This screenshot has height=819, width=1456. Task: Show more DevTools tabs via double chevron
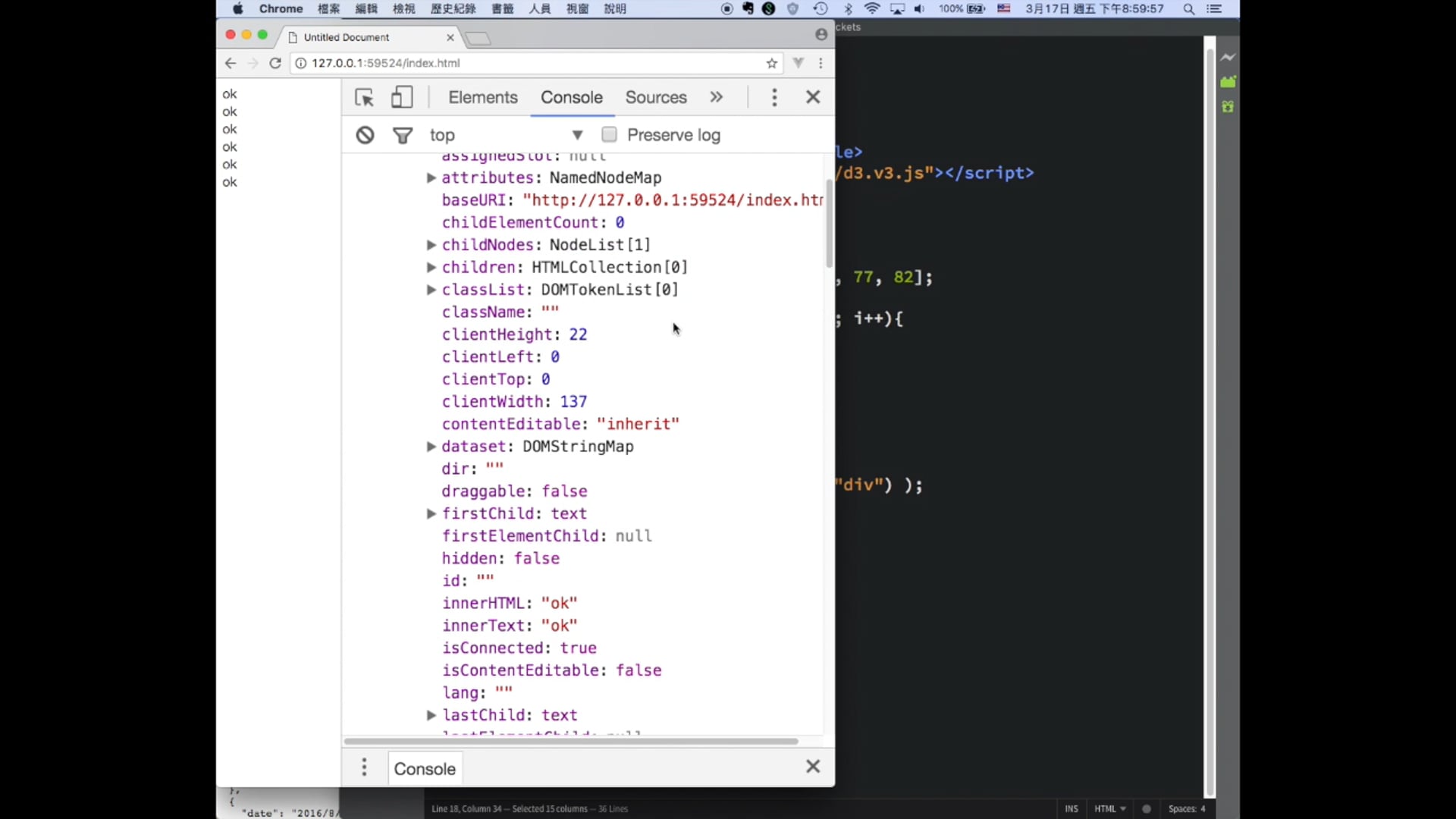[x=716, y=97]
